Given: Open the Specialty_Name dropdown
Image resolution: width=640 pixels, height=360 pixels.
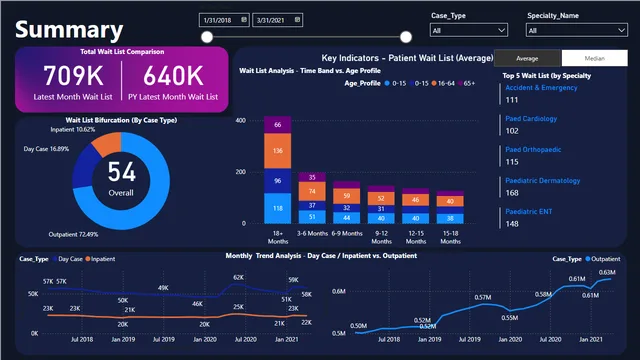Looking at the screenshot, I should 577,30.
